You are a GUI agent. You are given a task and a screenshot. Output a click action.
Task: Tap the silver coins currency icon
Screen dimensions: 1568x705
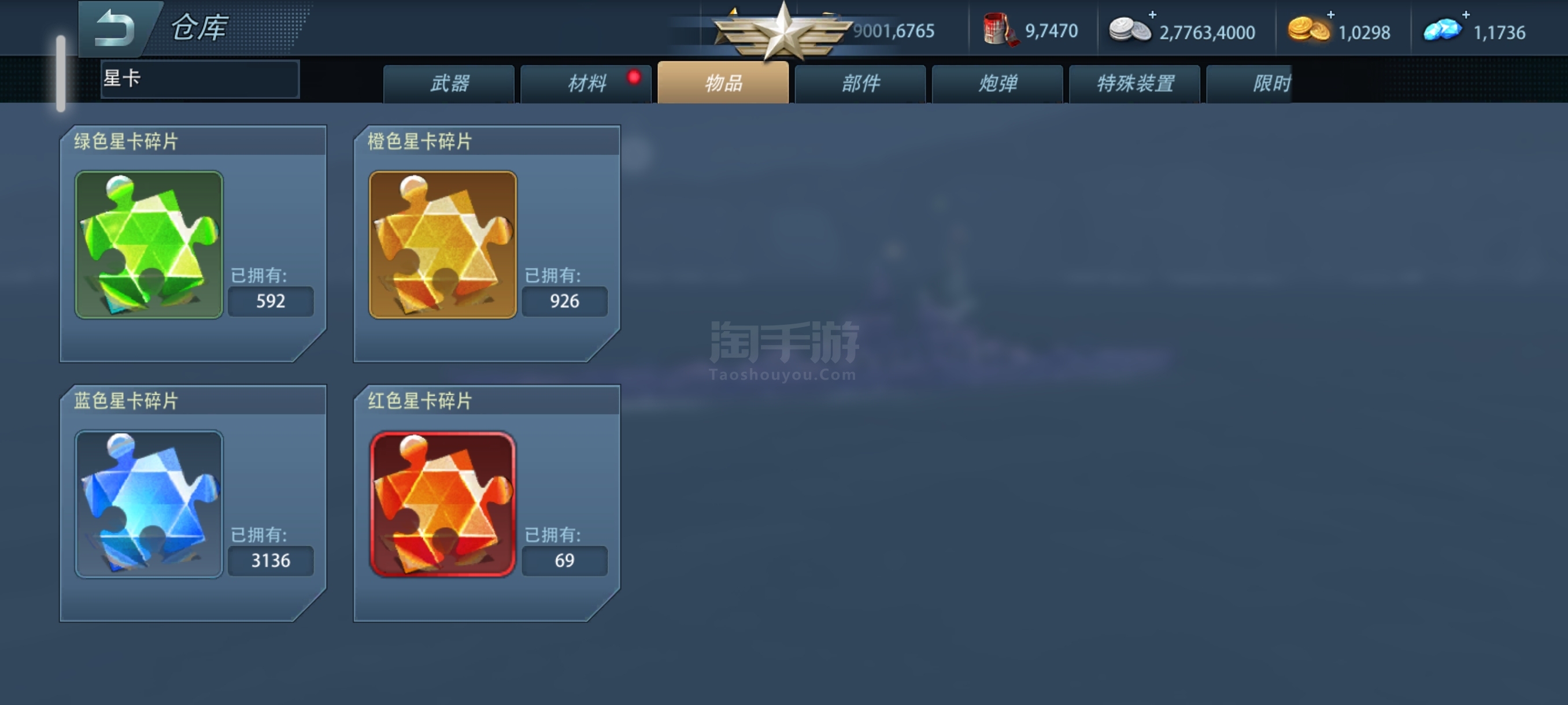pyautogui.click(x=1130, y=30)
